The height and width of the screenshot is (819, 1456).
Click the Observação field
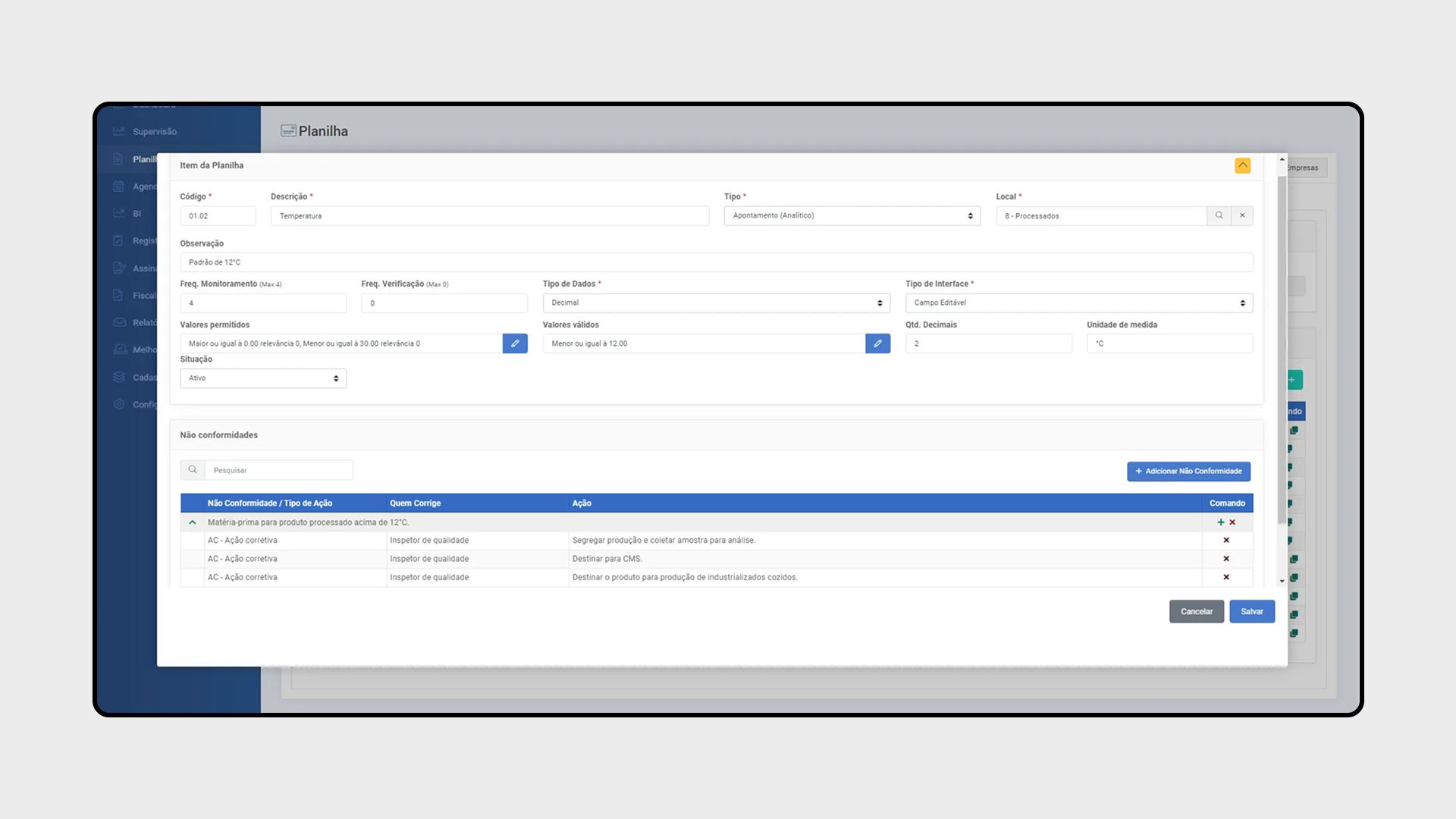tap(716, 262)
